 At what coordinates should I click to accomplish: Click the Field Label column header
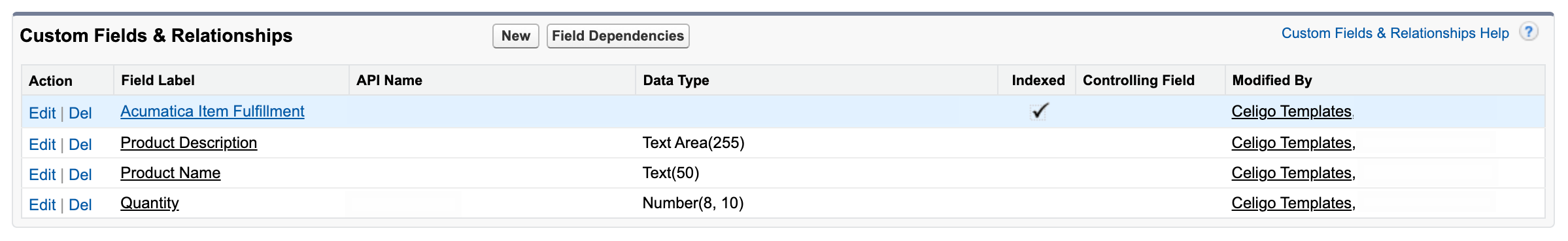pyautogui.click(x=158, y=81)
